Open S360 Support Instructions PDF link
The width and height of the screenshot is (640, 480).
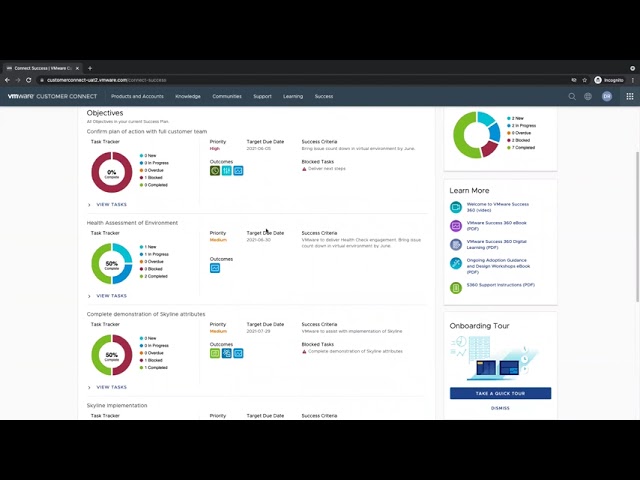500,285
